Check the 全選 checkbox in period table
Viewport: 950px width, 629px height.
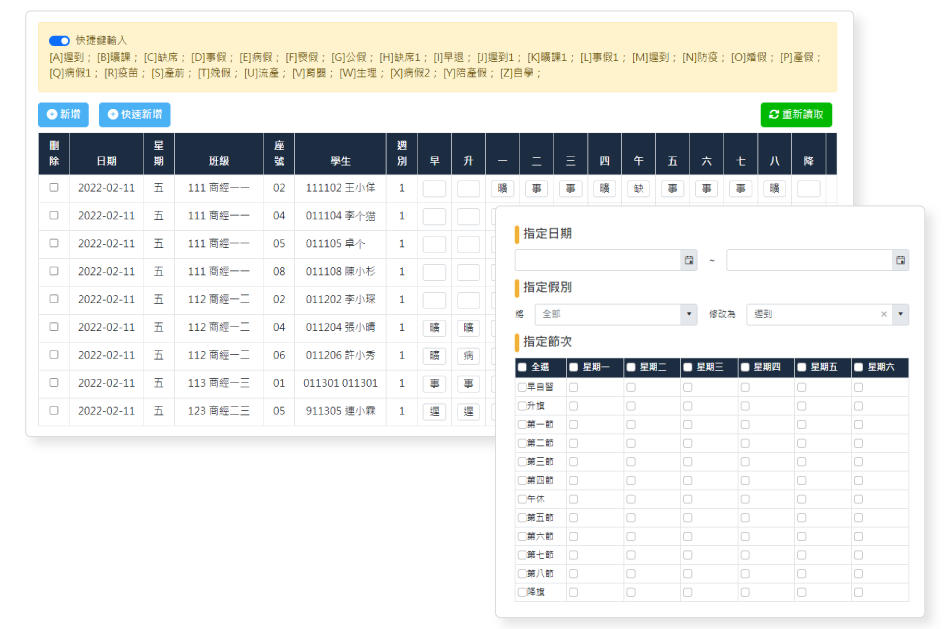(x=522, y=367)
